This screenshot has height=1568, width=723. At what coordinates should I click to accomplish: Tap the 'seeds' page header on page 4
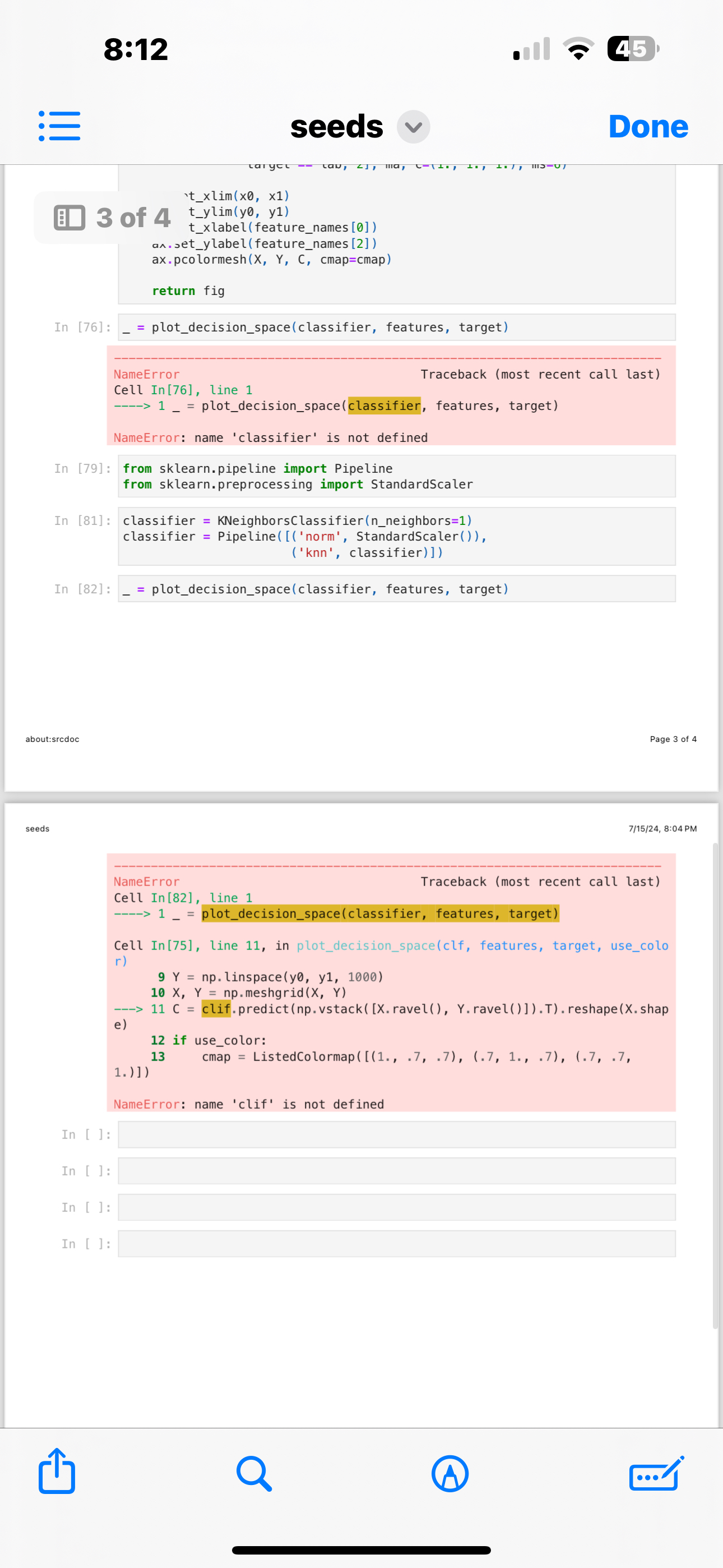point(37,828)
